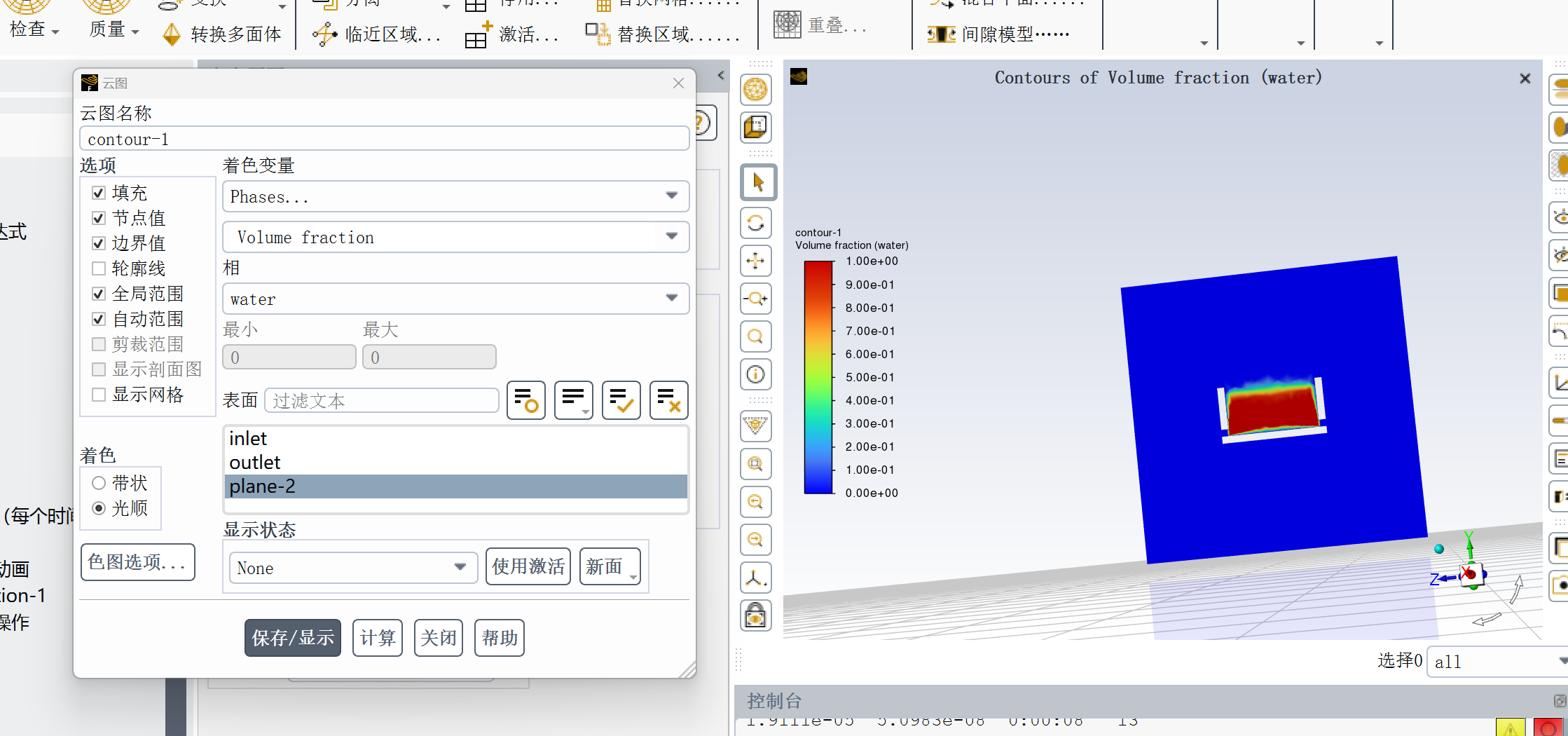1568x736 pixels.
Task: Click the 关闭 (close) button
Action: 439,638
